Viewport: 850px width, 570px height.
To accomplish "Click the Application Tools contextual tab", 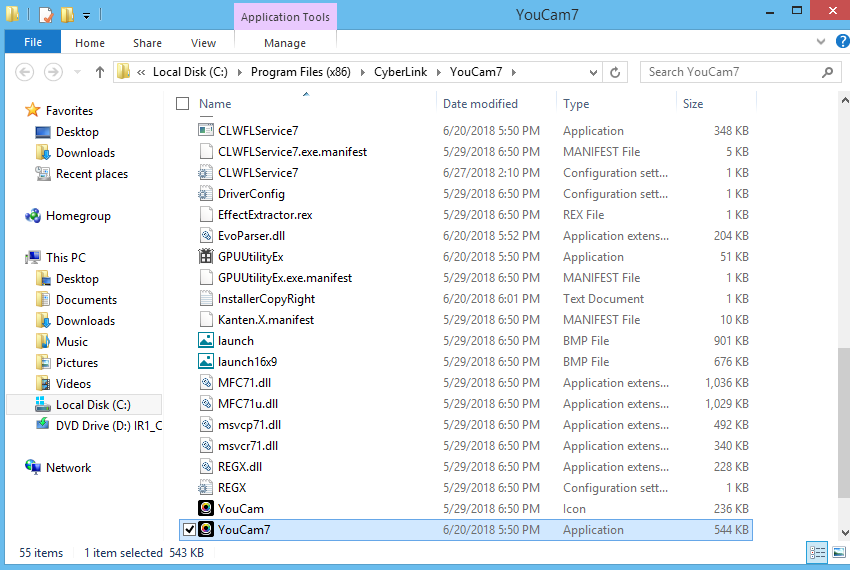I will [285, 17].
